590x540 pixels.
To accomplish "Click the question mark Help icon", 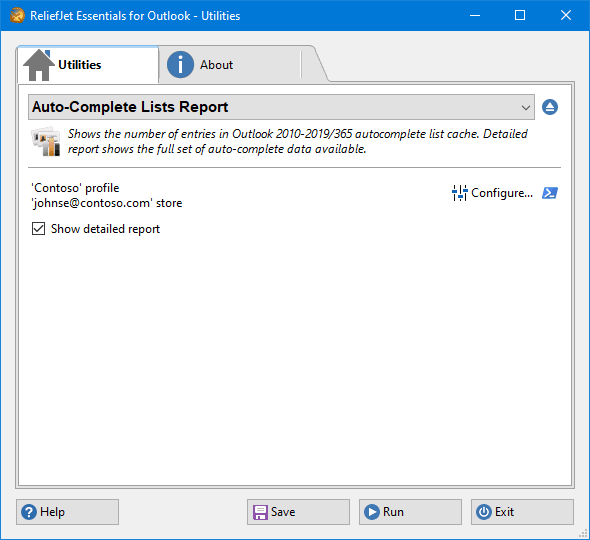I will tap(29, 512).
